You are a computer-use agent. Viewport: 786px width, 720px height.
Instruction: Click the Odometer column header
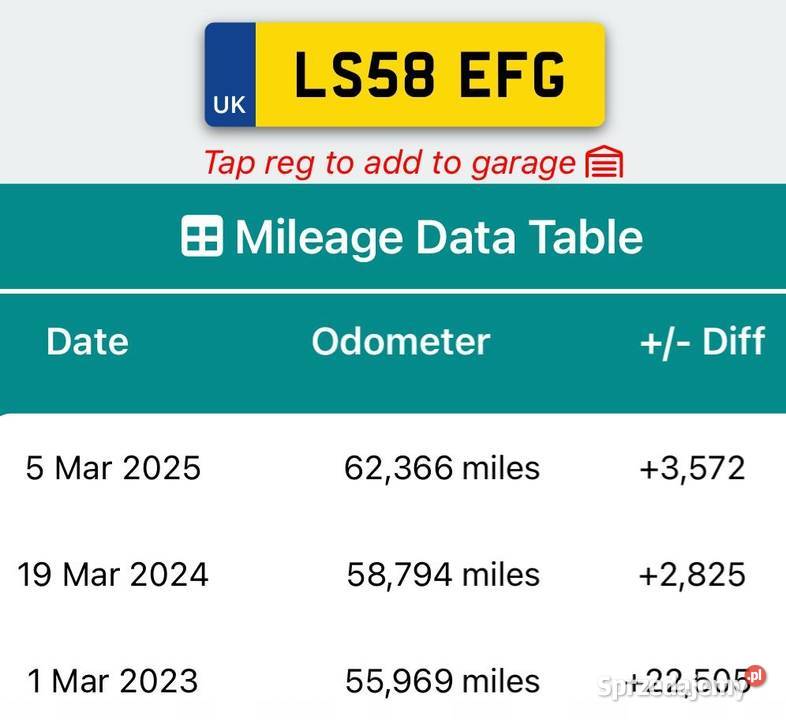pos(400,341)
